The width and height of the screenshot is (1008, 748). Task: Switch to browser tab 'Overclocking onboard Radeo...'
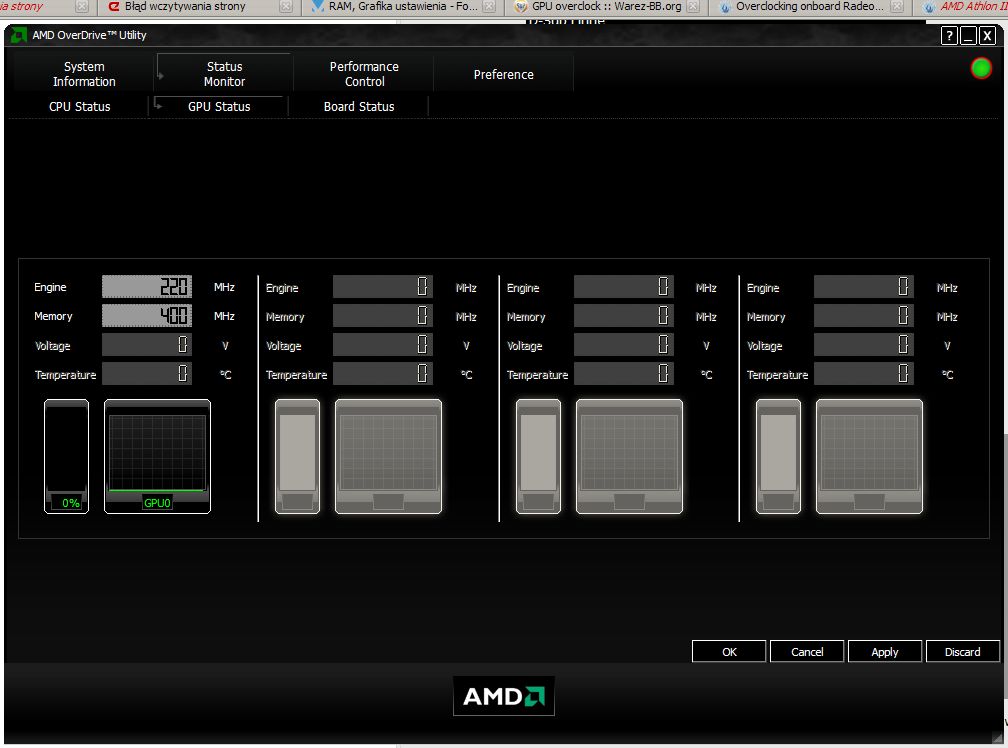[809, 6]
